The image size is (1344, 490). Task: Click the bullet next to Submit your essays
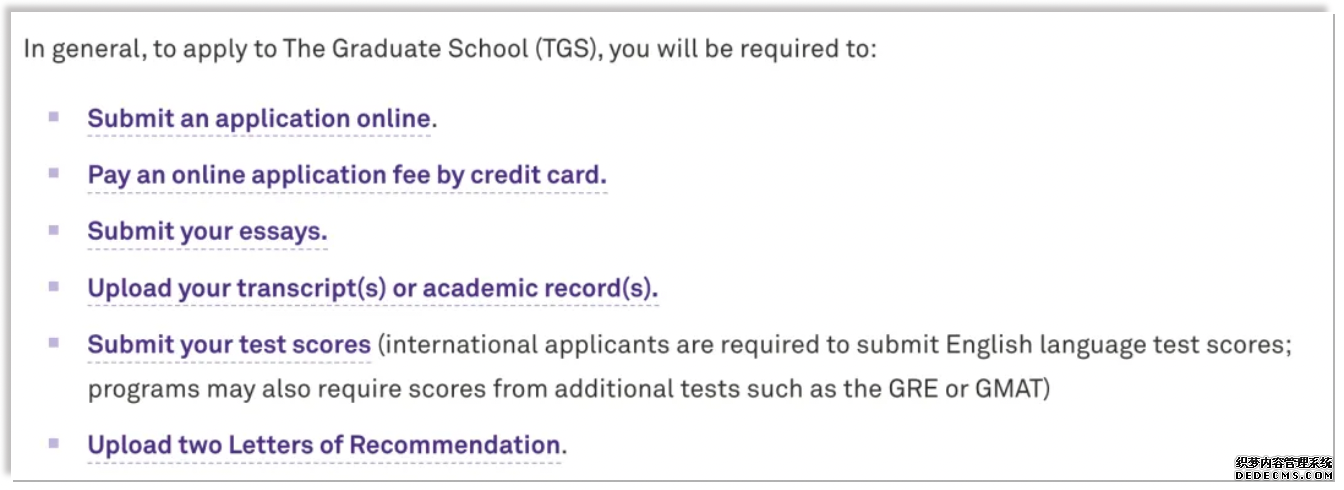54,230
